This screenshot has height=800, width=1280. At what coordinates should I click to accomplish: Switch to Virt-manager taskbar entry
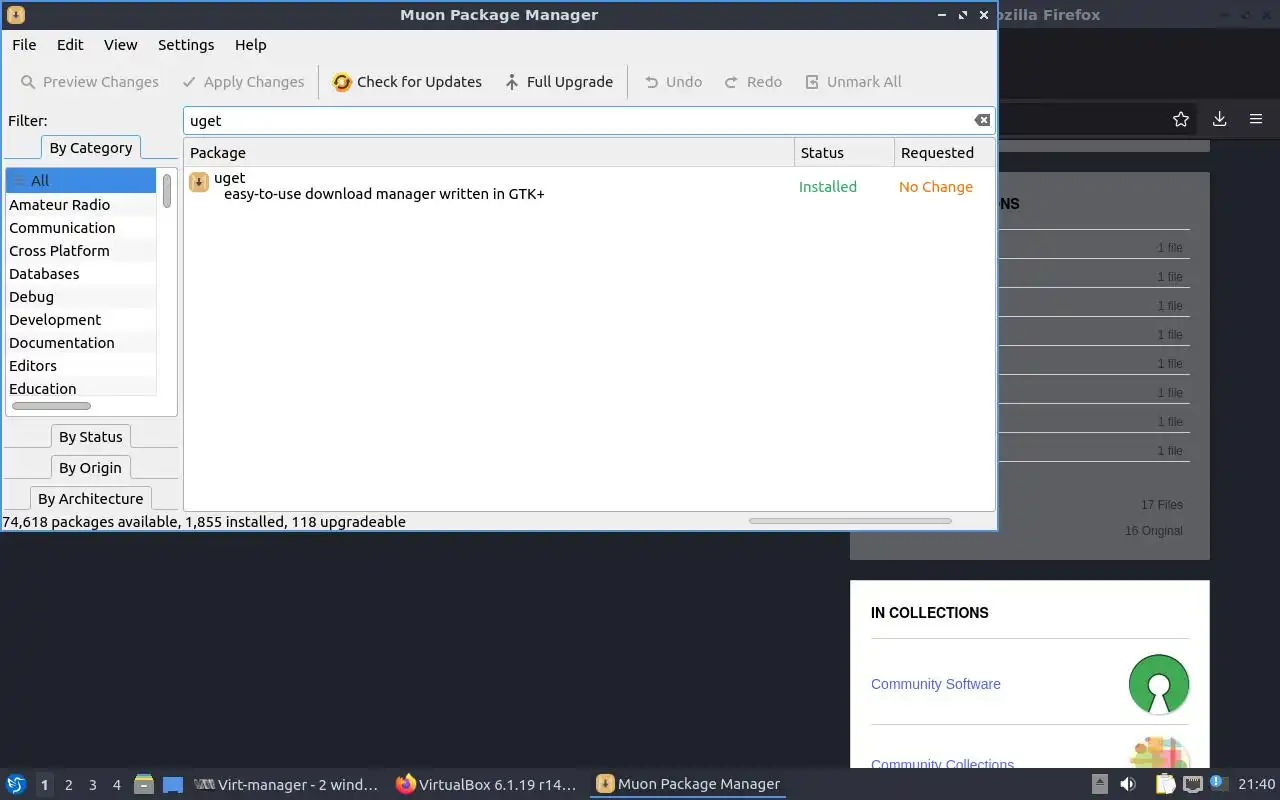pos(286,785)
